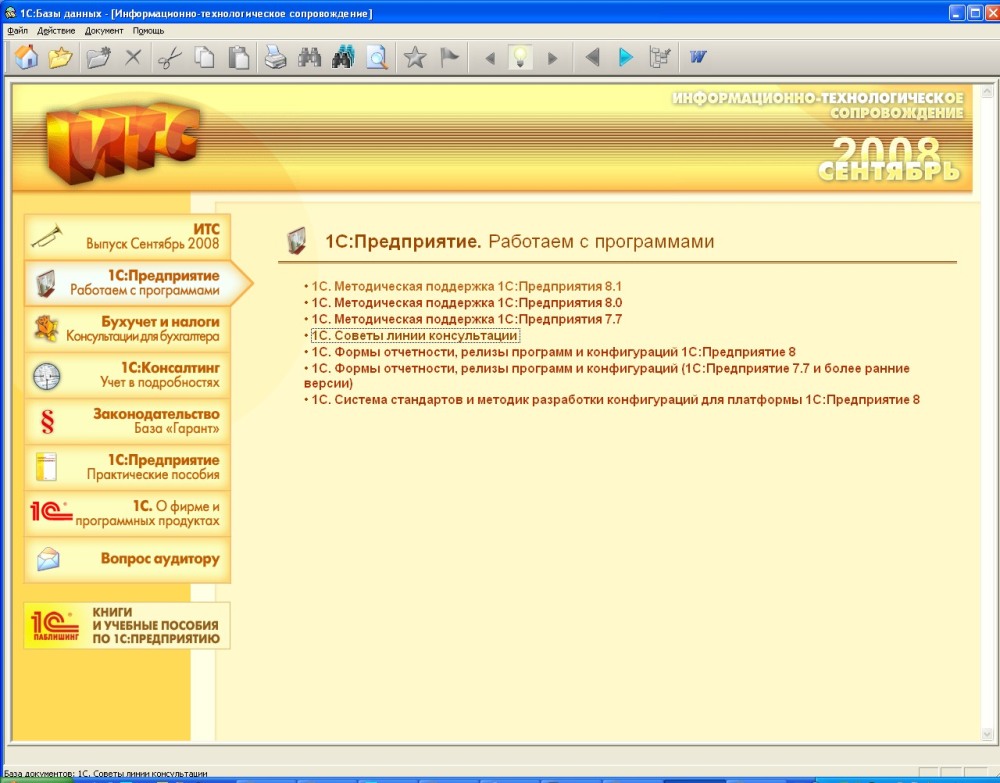Select Законодательство База «Гарант» section

tap(127, 421)
